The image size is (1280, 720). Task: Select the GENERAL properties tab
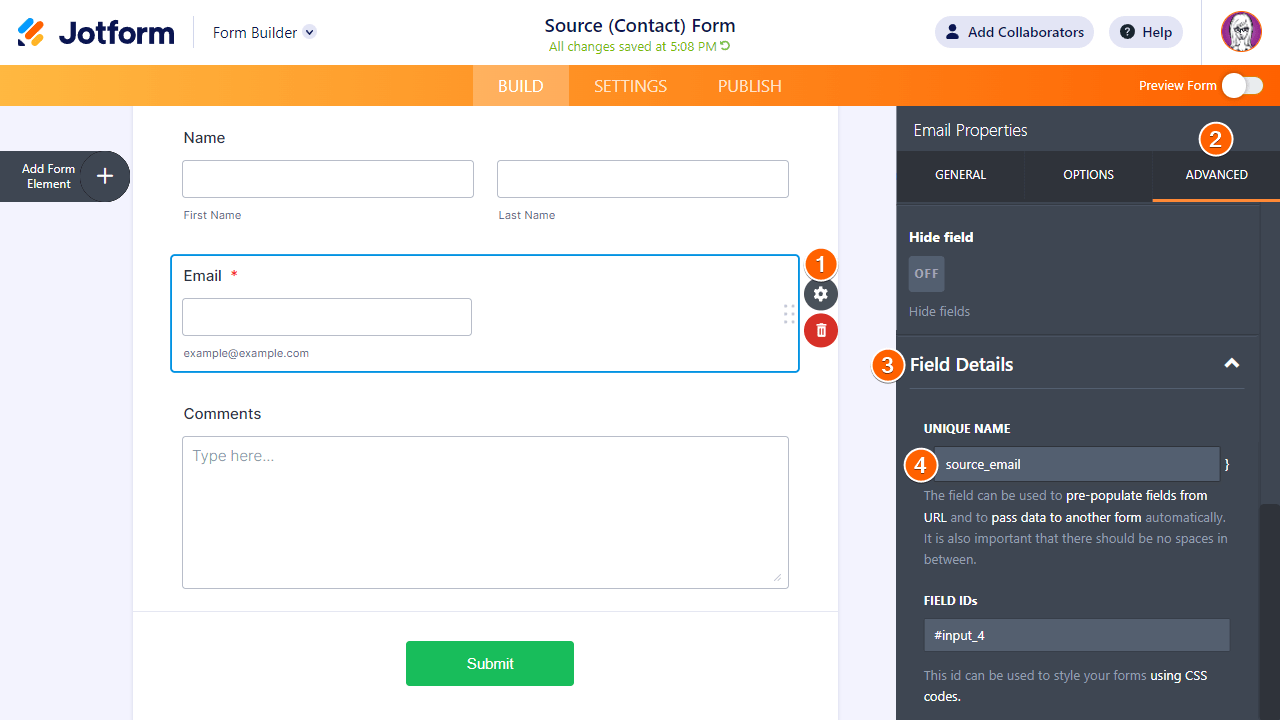tap(960, 175)
